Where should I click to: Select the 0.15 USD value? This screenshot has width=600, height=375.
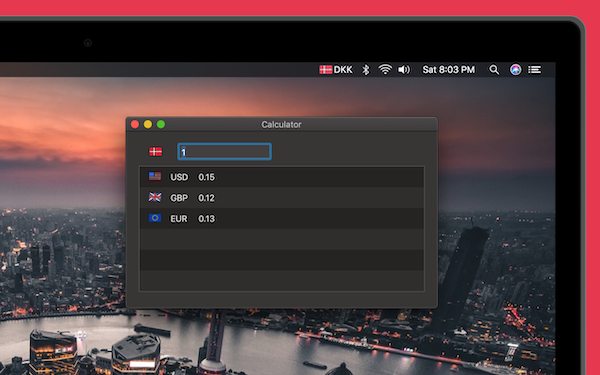click(206, 177)
